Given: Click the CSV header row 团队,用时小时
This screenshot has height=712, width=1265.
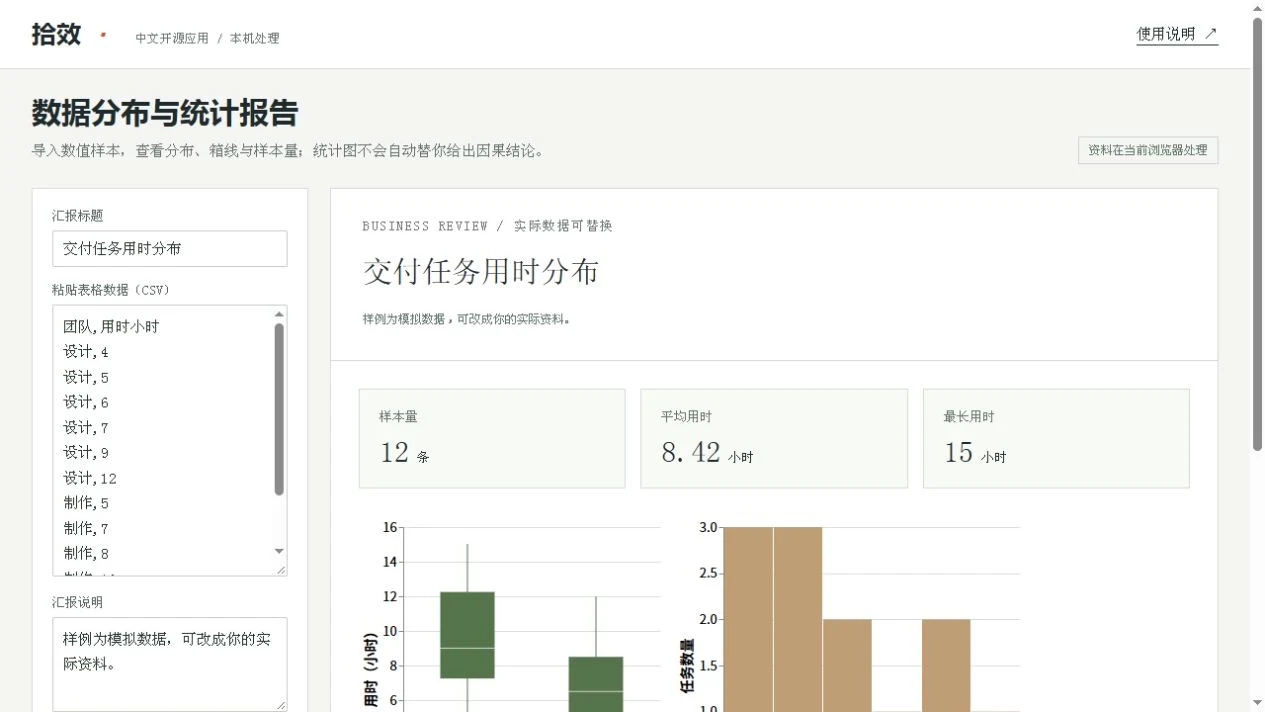Looking at the screenshot, I should 111,326.
